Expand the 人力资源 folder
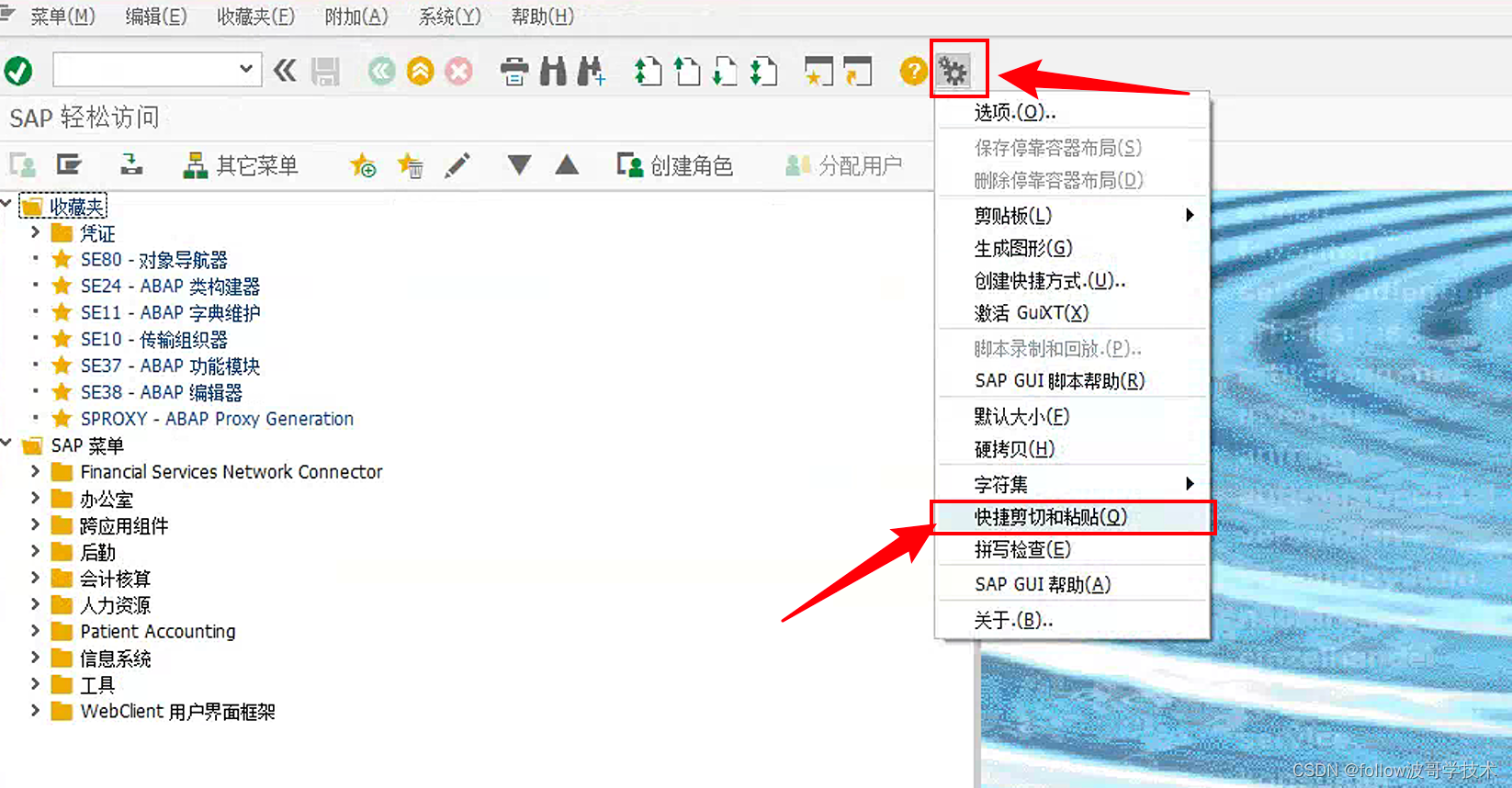 click(35, 604)
